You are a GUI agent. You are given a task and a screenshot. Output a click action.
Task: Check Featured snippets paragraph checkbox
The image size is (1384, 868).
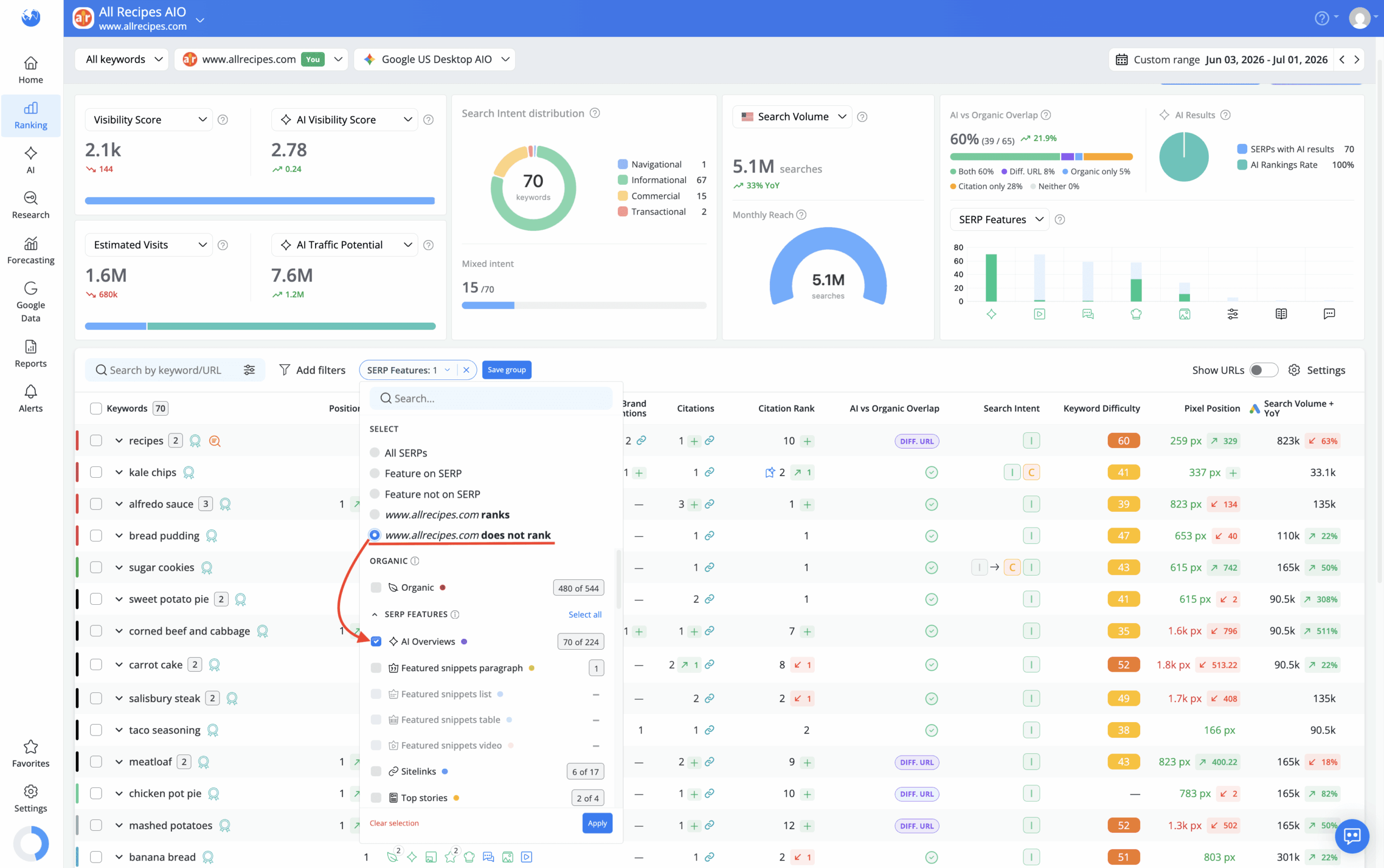pos(376,667)
